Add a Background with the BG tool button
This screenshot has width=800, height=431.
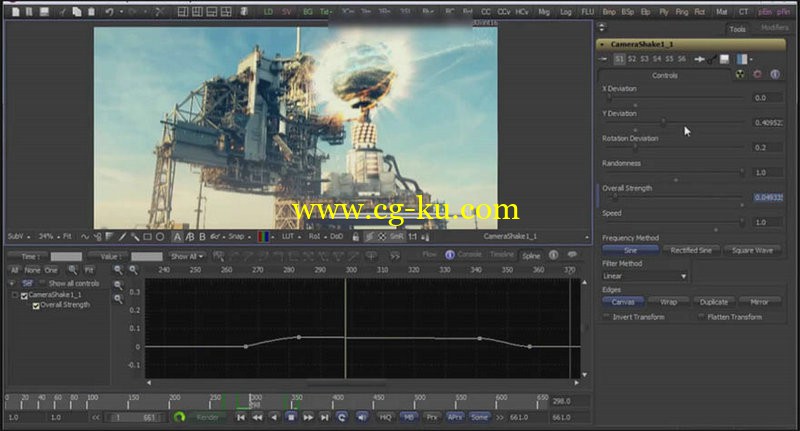pyautogui.click(x=308, y=11)
